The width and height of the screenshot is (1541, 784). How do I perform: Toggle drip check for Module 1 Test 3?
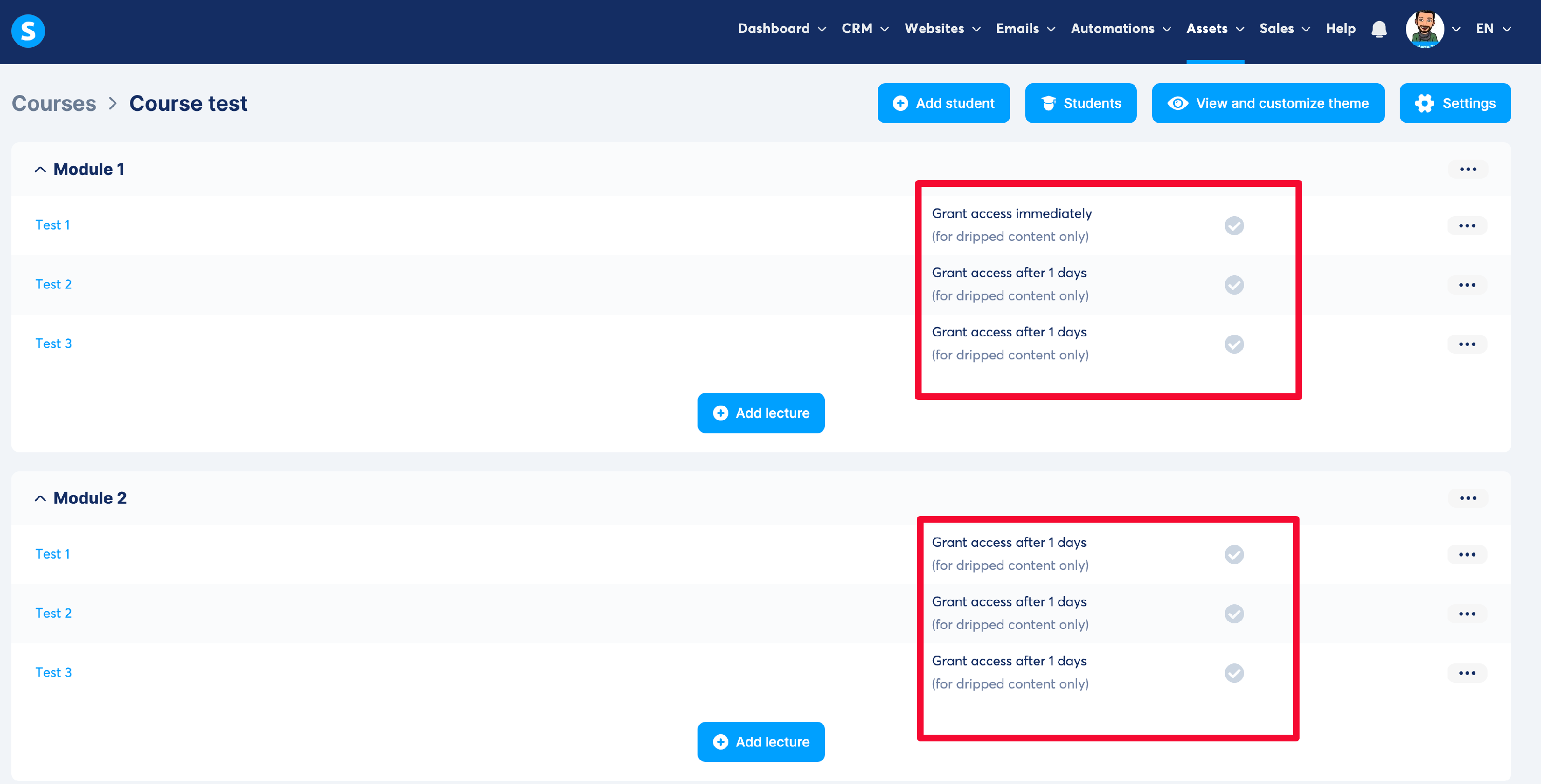click(1234, 344)
